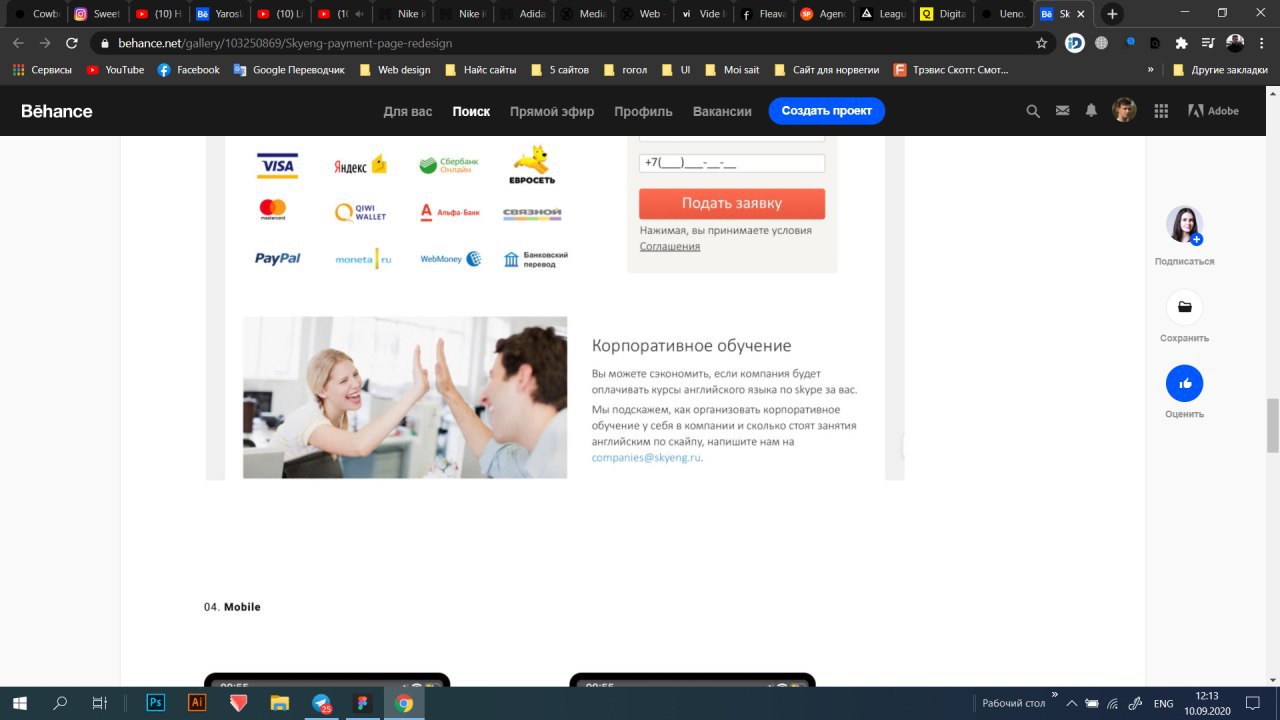Open a new Chrome tab
Image resolution: width=1280 pixels, height=720 pixels.
coord(1112,14)
